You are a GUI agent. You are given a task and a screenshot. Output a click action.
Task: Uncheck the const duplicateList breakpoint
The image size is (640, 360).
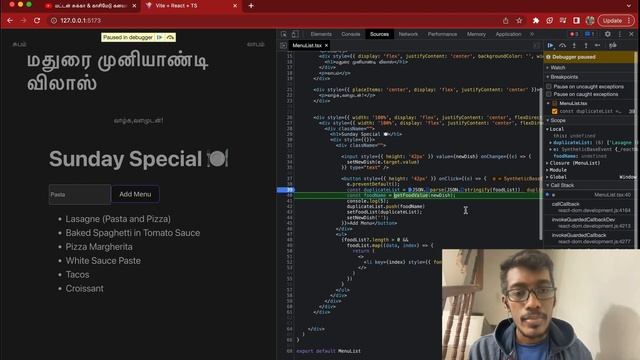[555, 111]
